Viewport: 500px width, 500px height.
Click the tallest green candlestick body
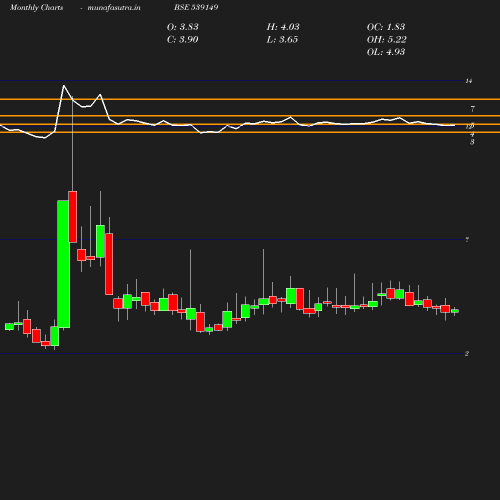(x=64, y=264)
